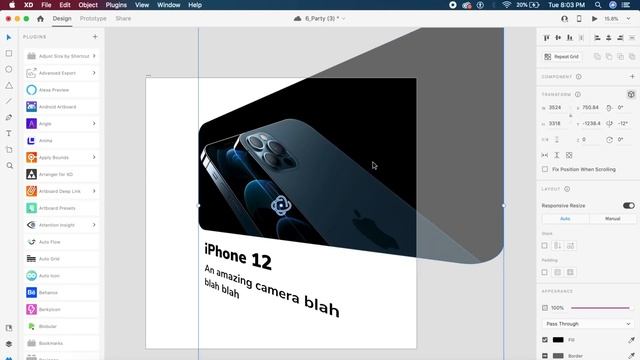Select same padding for all edges
Viewport: 640px width, 360px height.
point(558,272)
